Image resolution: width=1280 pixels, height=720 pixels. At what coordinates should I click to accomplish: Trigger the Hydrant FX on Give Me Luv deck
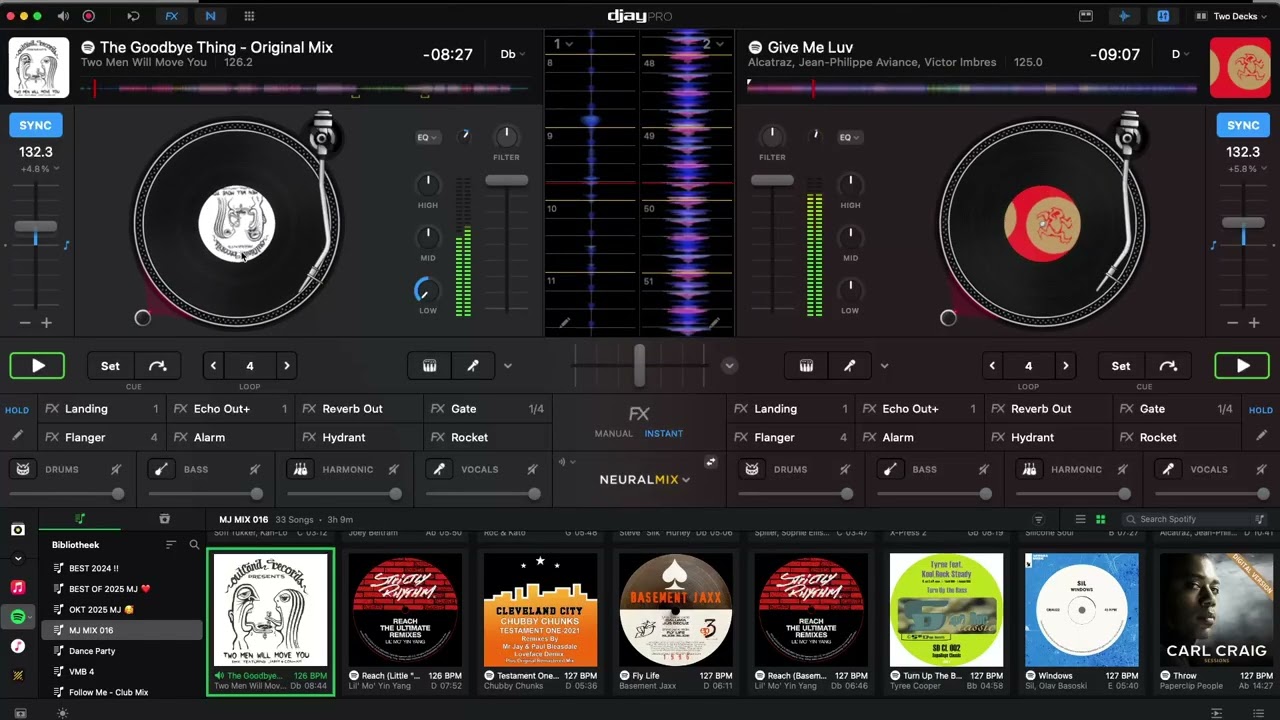1048,437
